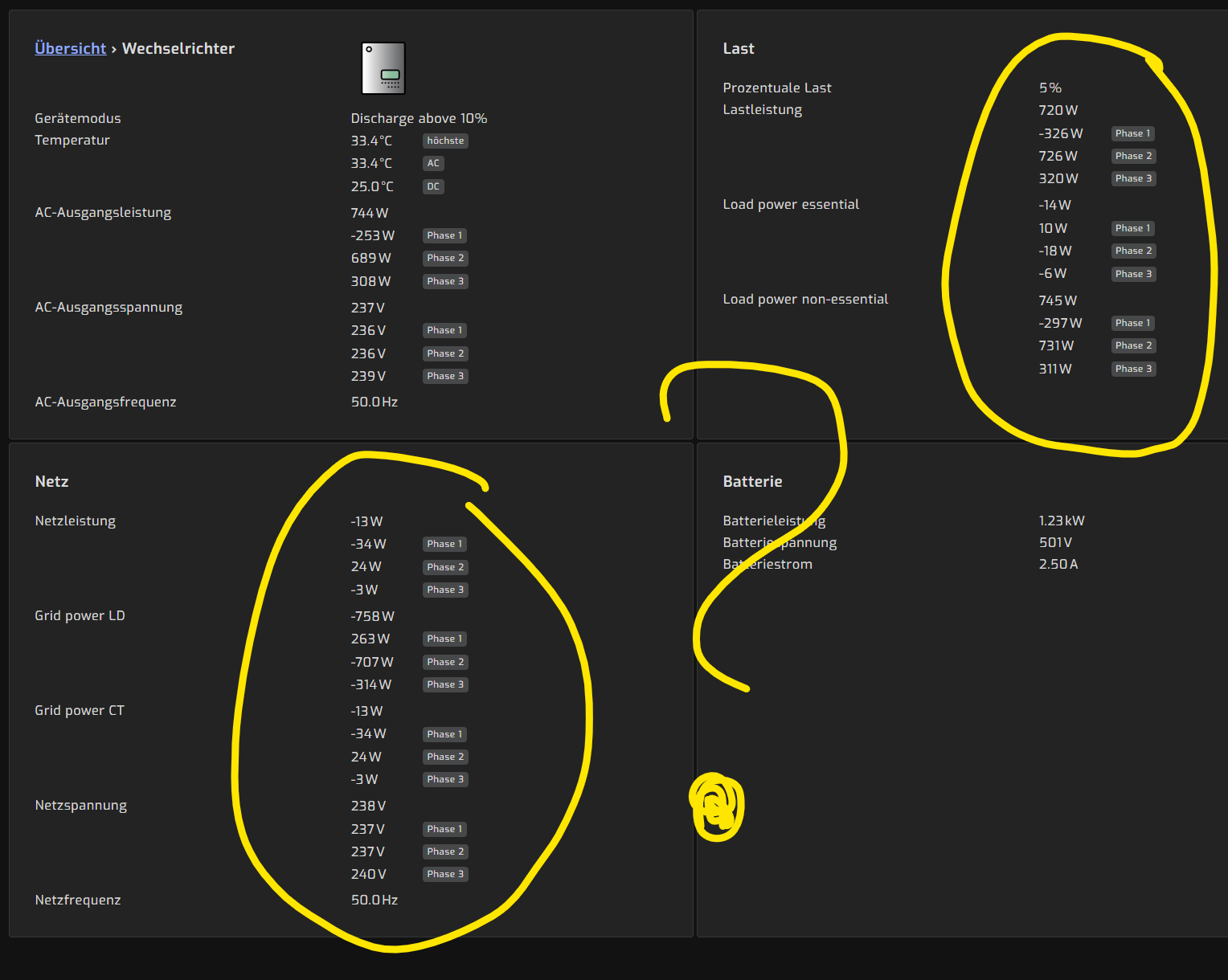Select the AC temperature badge
This screenshot has width=1228, height=980.
433,163
